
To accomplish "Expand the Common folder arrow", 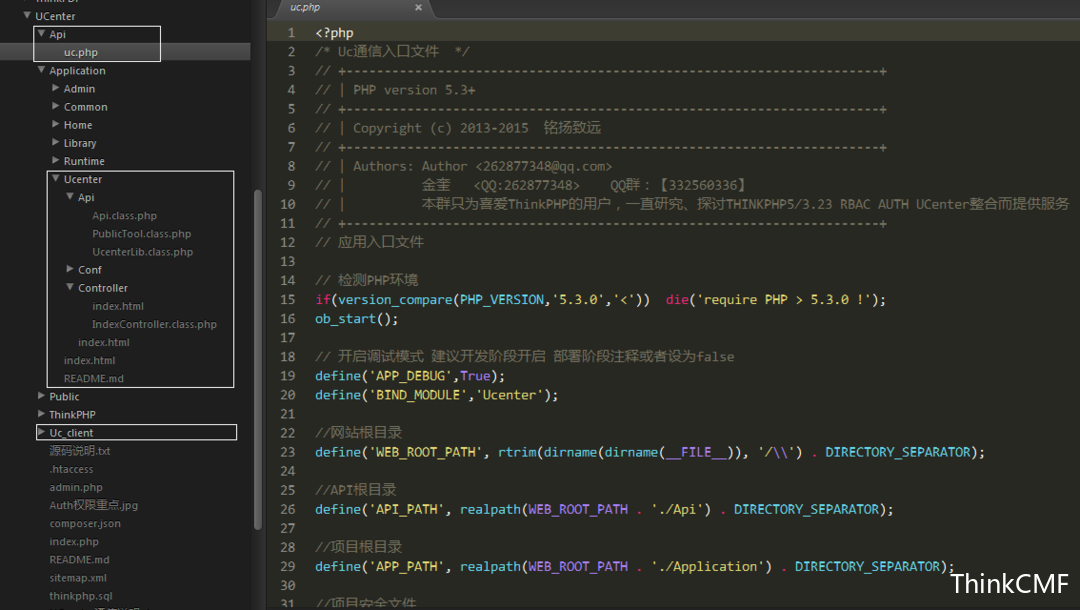I will [x=56, y=106].
